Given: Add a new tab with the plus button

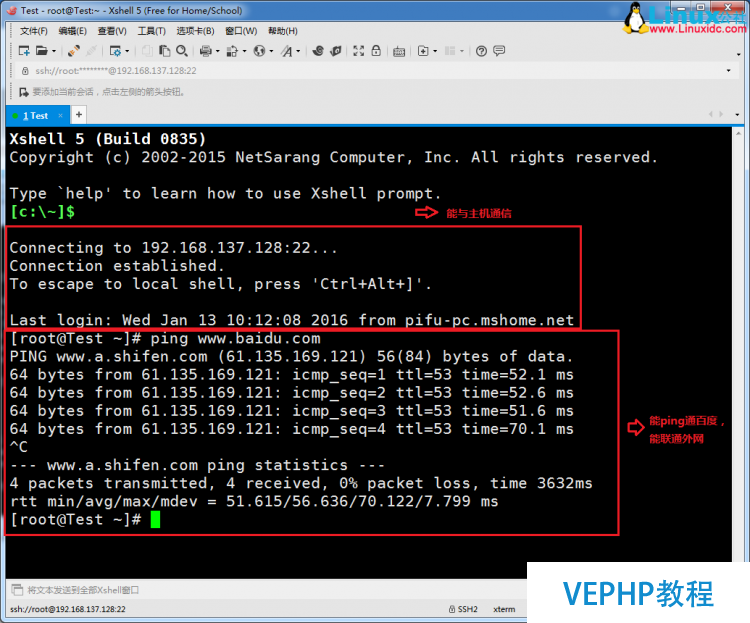Looking at the screenshot, I should pyautogui.click(x=79, y=114).
